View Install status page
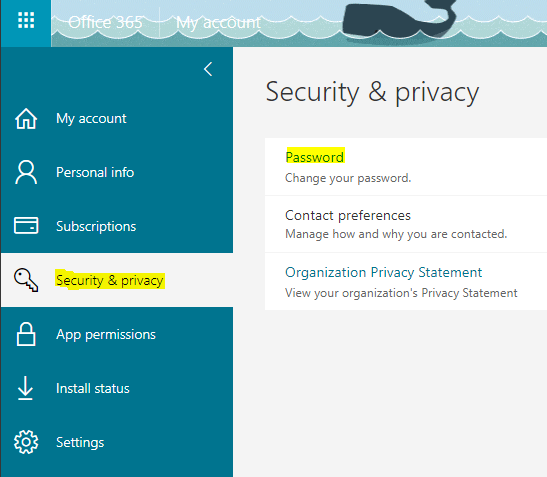547x477 pixels. tap(117, 388)
